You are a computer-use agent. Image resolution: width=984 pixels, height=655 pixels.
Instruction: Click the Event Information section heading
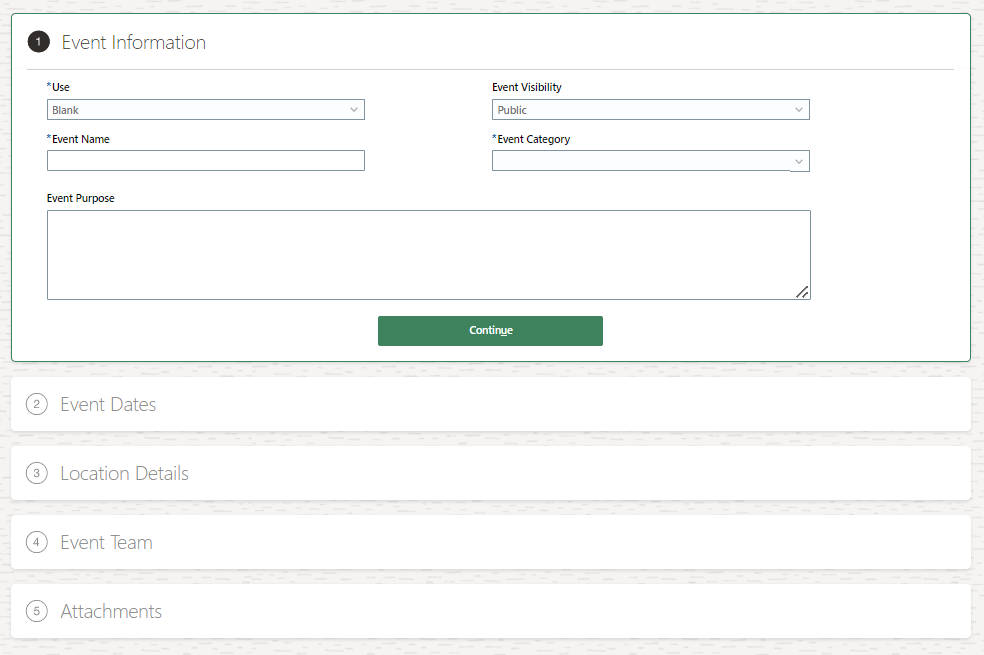pyautogui.click(x=134, y=42)
